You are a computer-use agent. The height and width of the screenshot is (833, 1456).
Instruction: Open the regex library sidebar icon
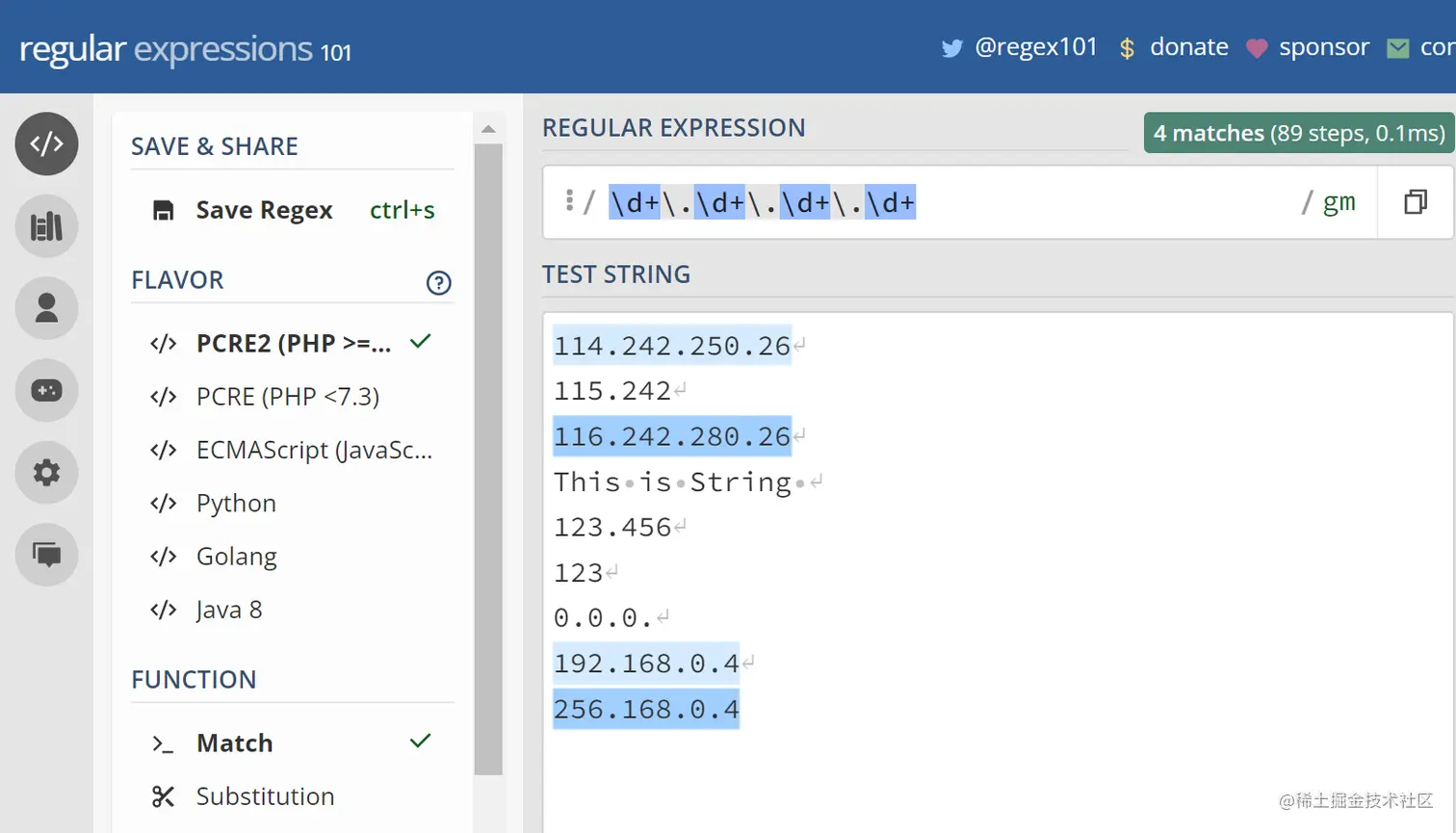coord(46,226)
